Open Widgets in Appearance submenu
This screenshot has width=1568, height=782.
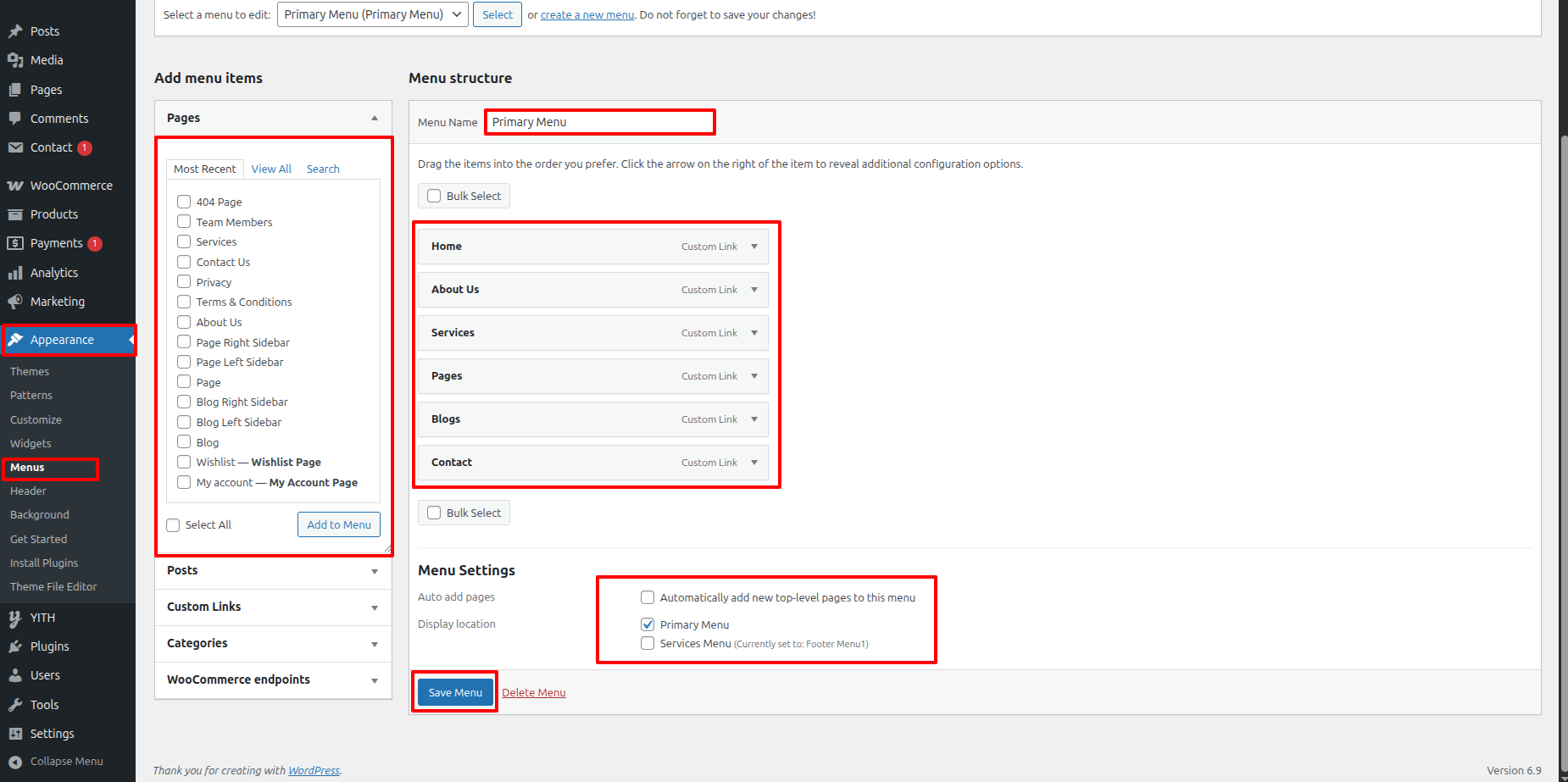pyautogui.click(x=31, y=443)
